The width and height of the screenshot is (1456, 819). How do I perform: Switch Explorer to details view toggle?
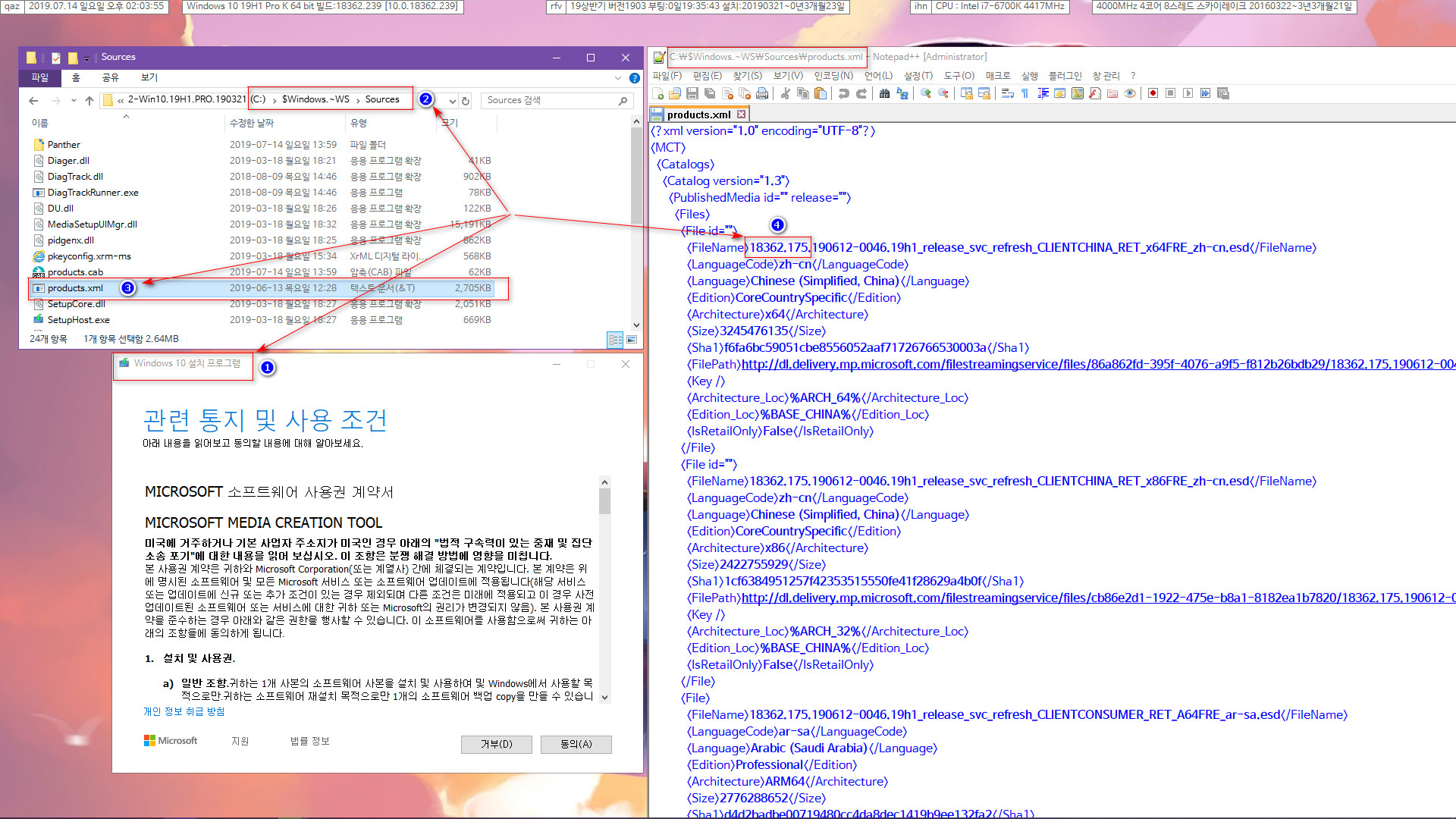(616, 340)
